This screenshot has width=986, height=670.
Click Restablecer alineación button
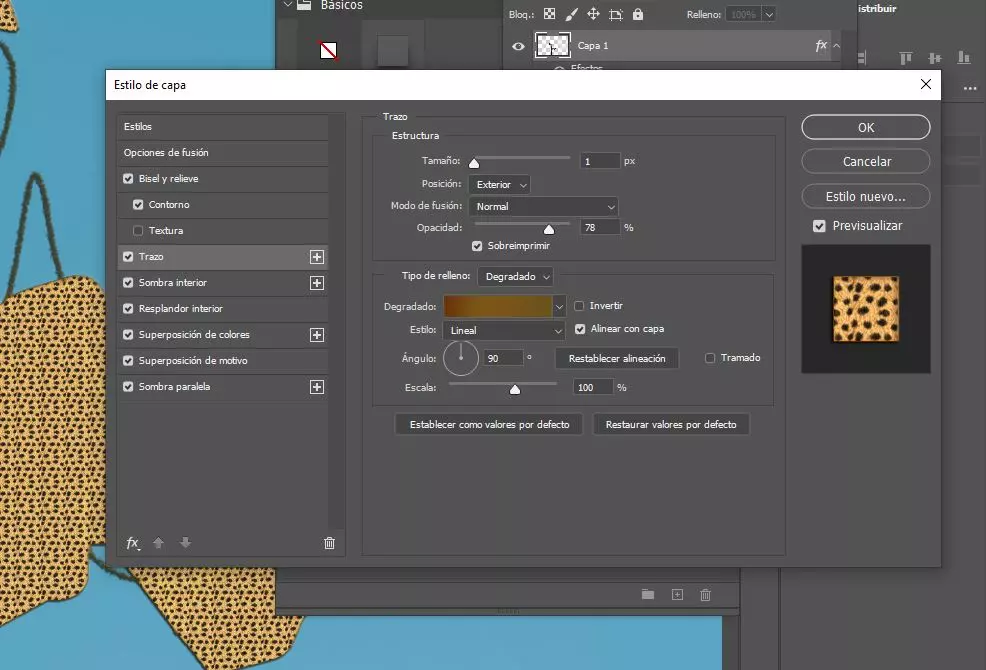tap(617, 358)
